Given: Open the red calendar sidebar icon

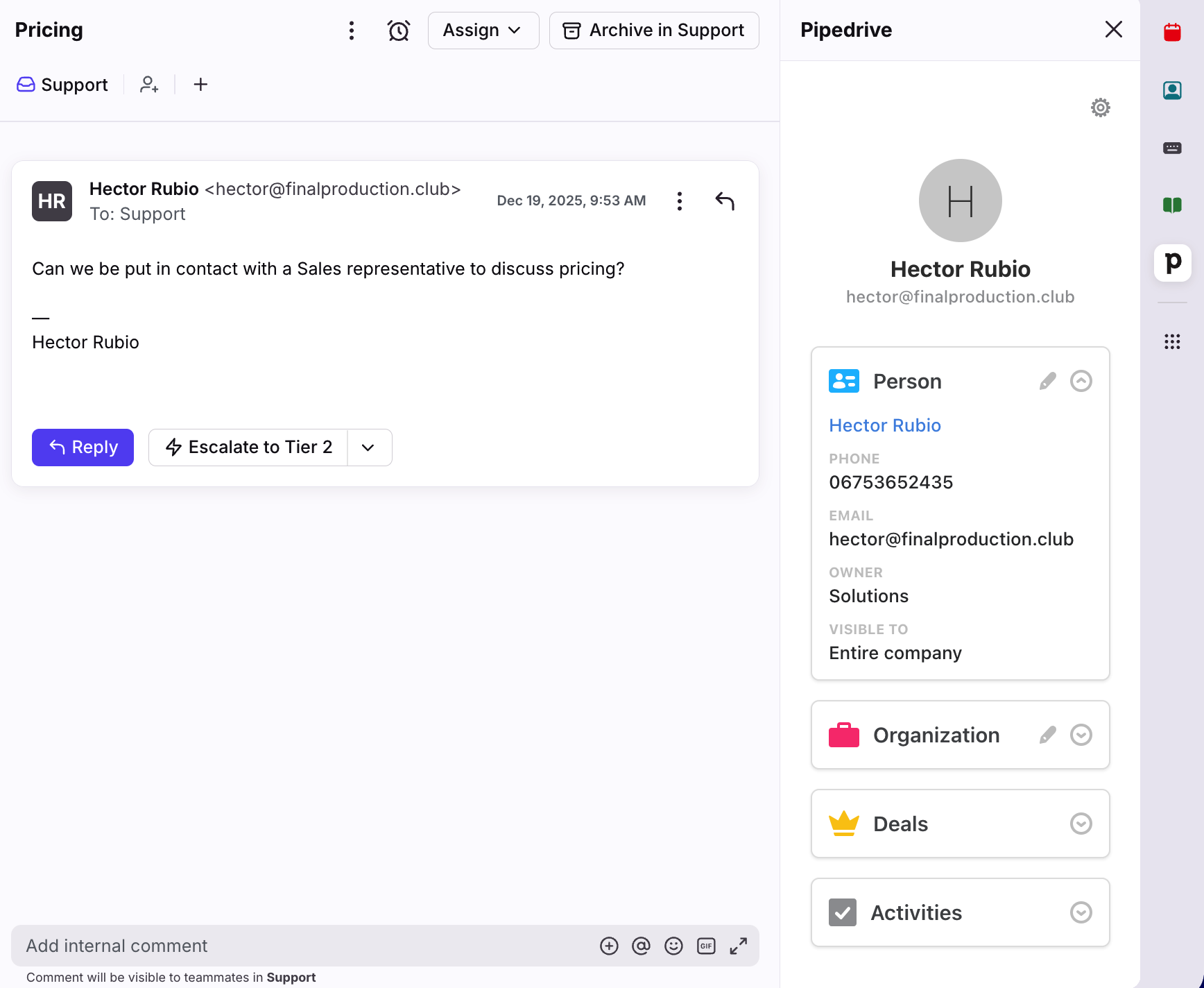Looking at the screenshot, I should [1172, 32].
